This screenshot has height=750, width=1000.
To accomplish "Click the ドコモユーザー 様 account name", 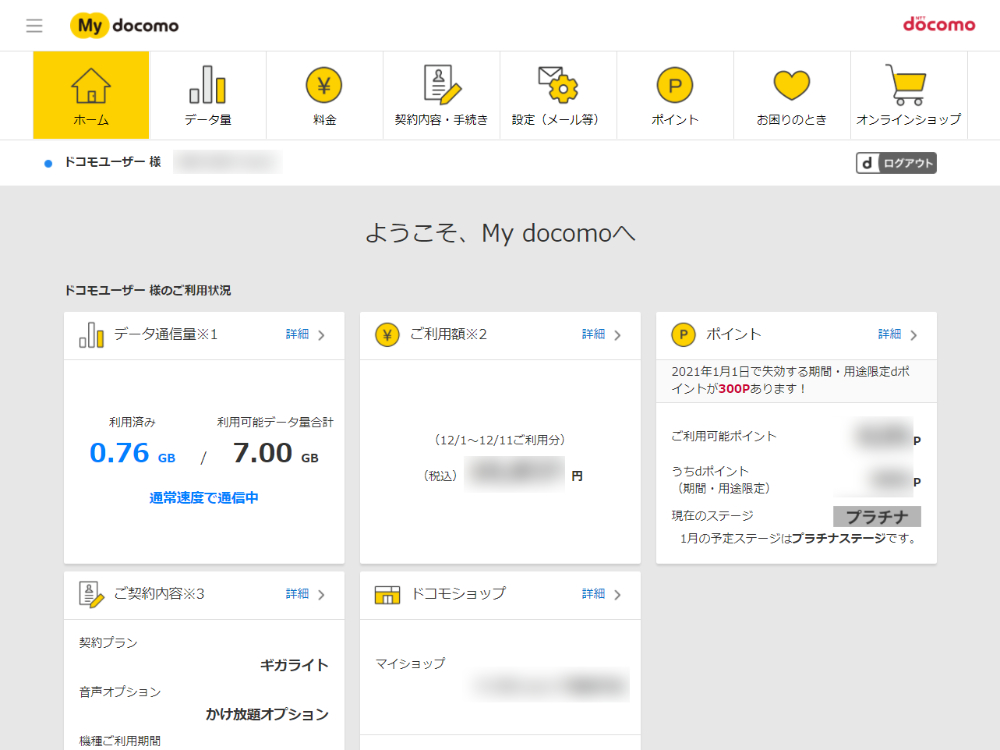I will 112,162.
